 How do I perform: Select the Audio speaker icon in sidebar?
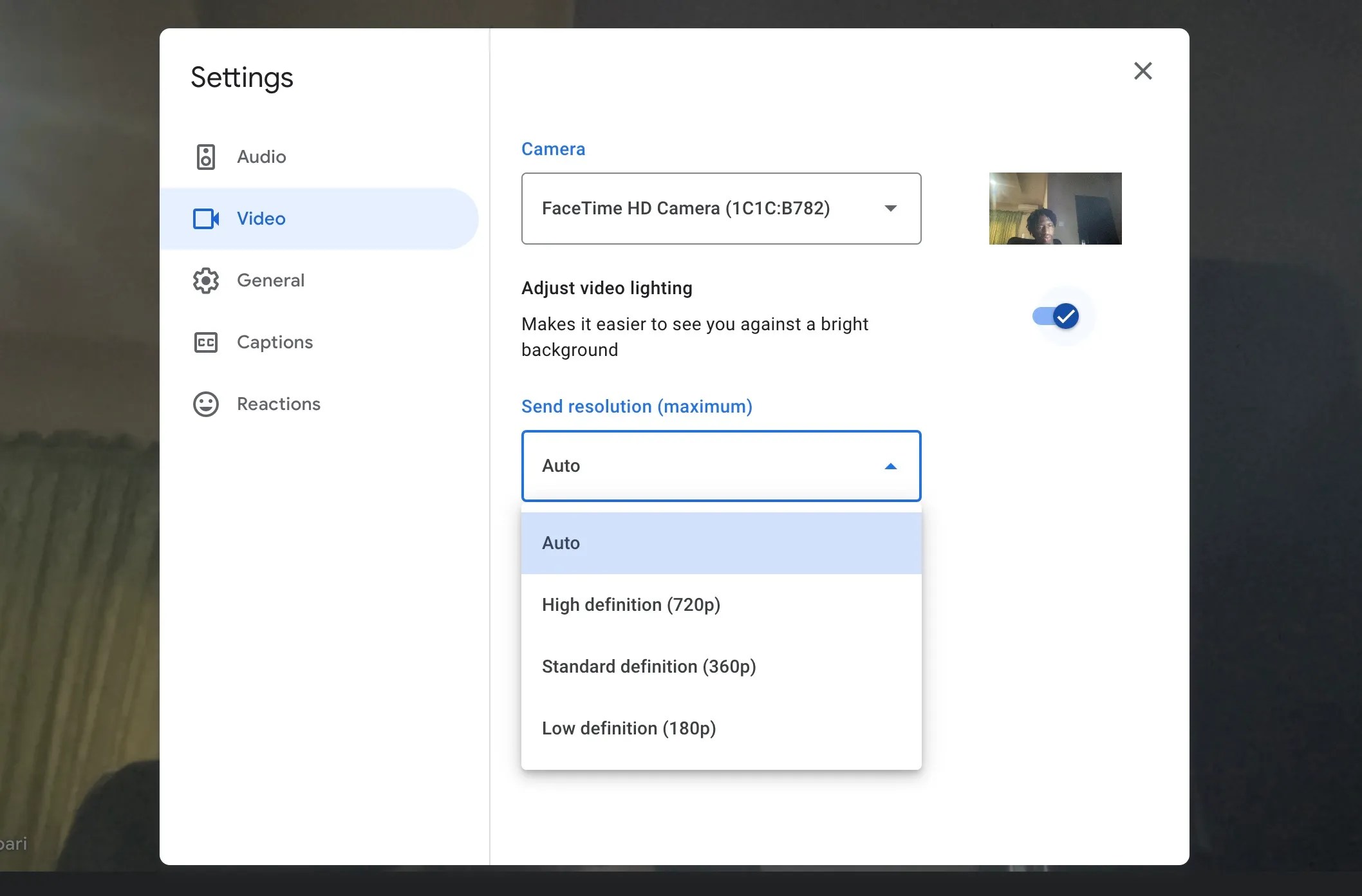click(x=205, y=156)
